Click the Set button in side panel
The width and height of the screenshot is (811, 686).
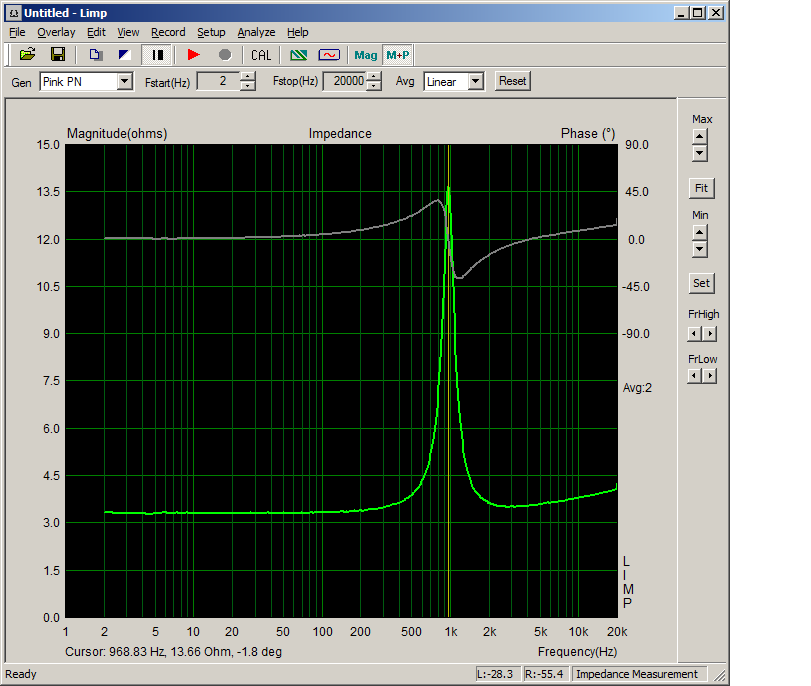[x=701, y=283]
